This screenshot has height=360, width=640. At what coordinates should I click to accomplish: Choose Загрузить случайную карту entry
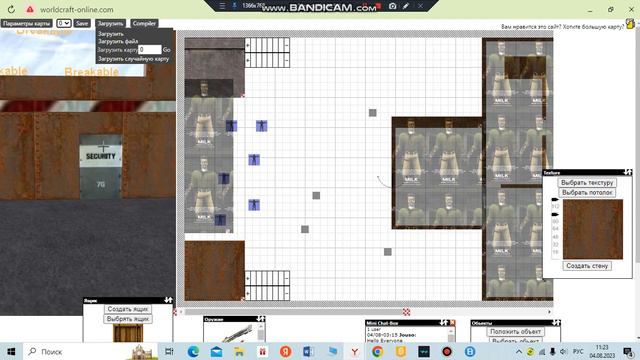click(x=133, y=59)
